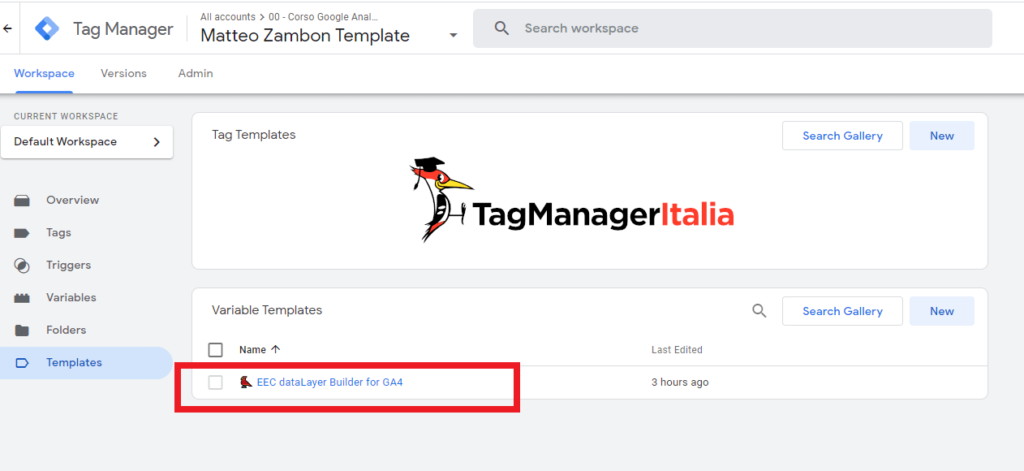Create a New tag template
Image resolution: width=1024 pixels, height=471 pixels.
pyautogui.click(x=942, y=136)
